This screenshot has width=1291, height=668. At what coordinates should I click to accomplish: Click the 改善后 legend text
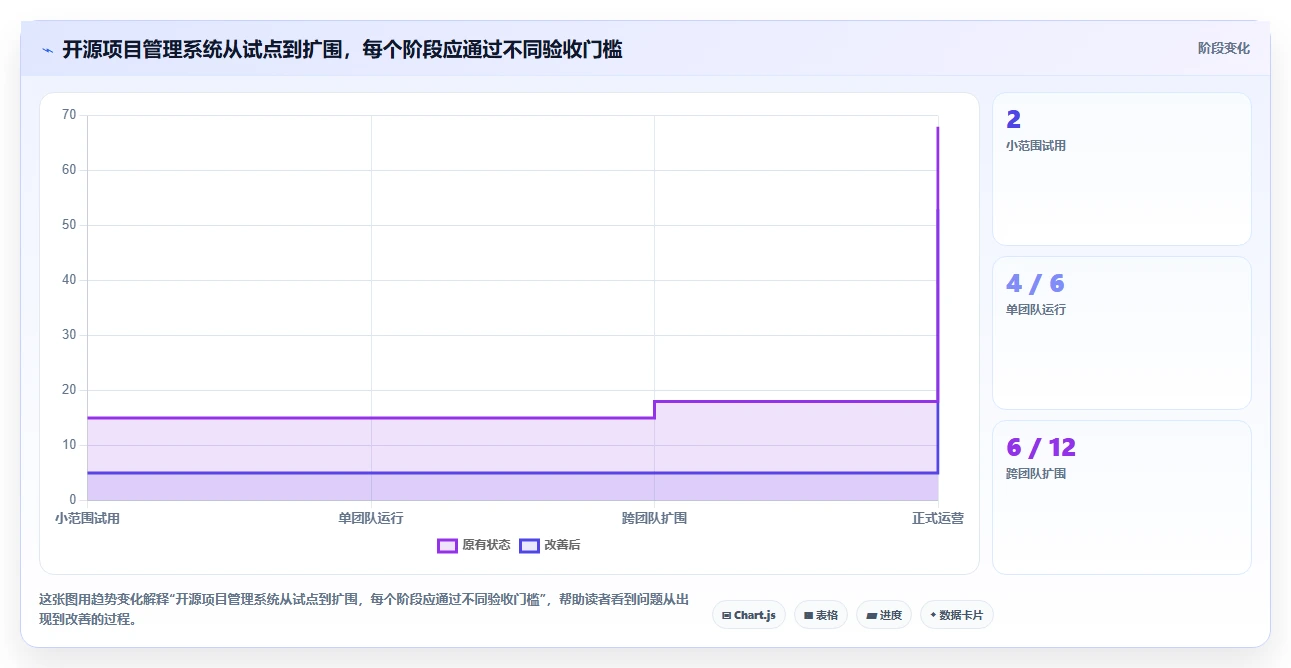(562, 545)
